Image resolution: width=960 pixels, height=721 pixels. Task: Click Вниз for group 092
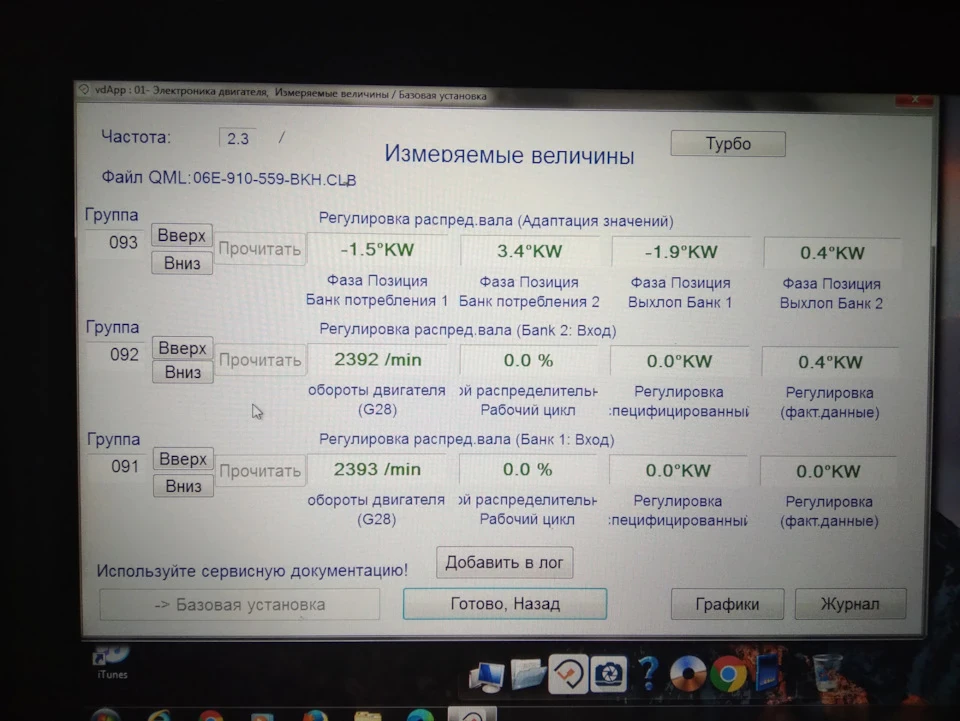(182, 372)
